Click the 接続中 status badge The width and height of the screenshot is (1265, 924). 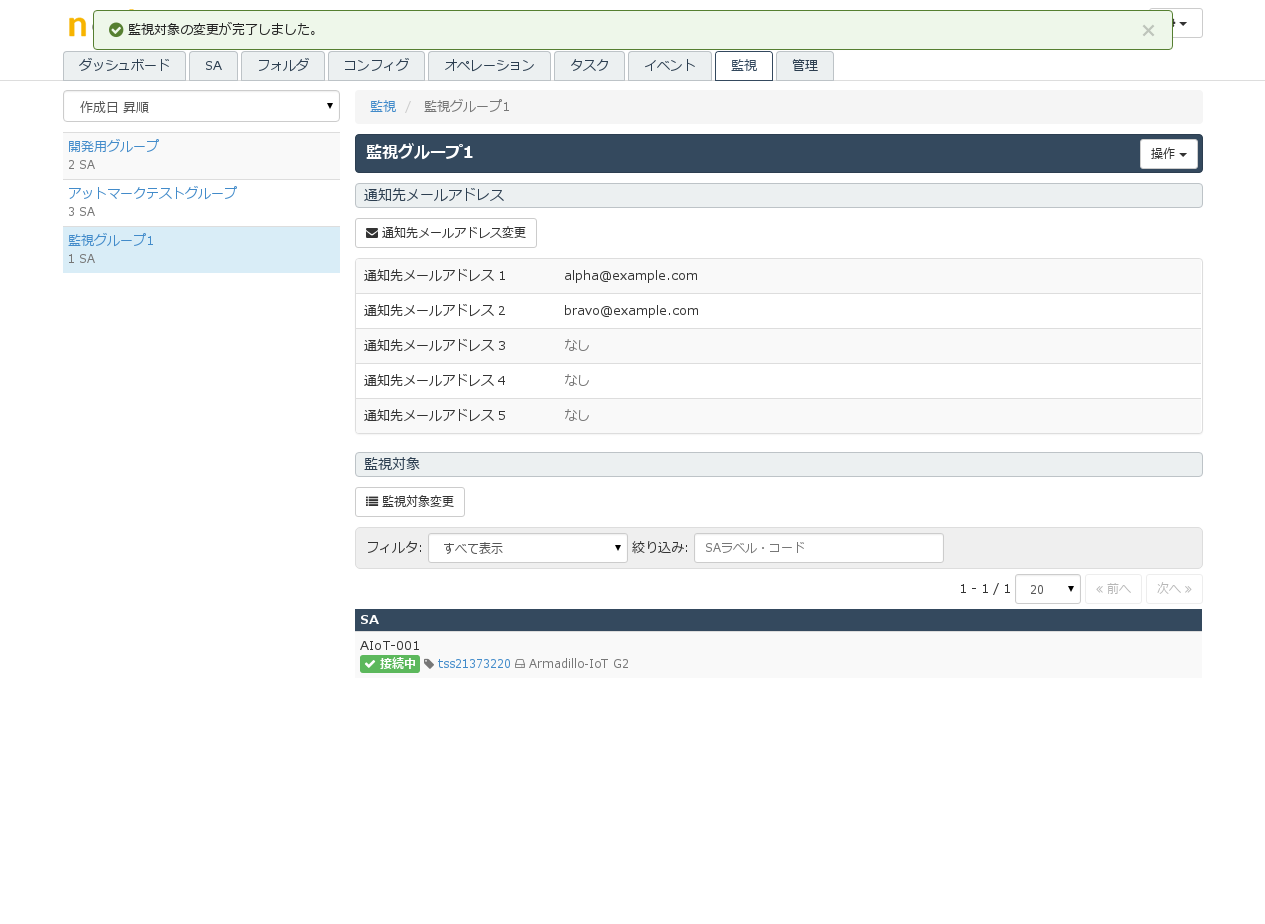tap(390, 664)
